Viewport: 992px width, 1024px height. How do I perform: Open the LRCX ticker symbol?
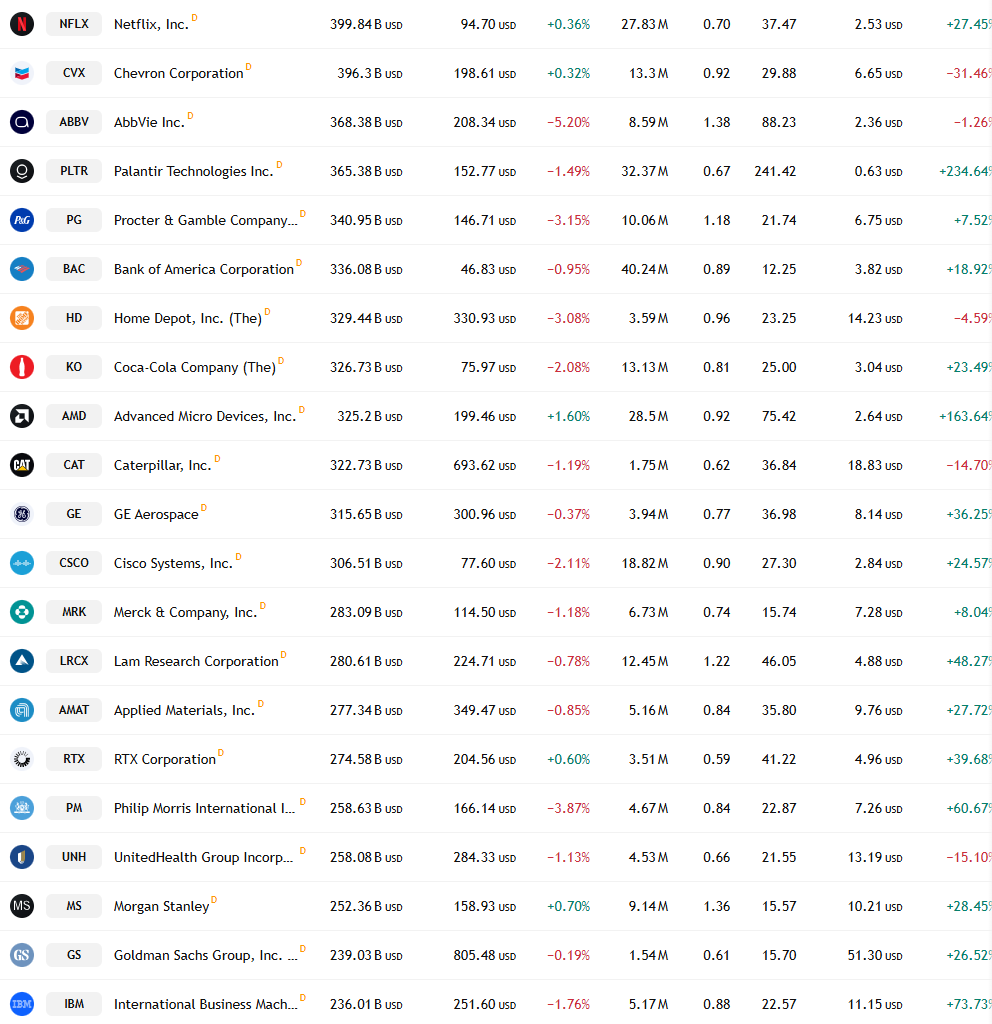74,661
